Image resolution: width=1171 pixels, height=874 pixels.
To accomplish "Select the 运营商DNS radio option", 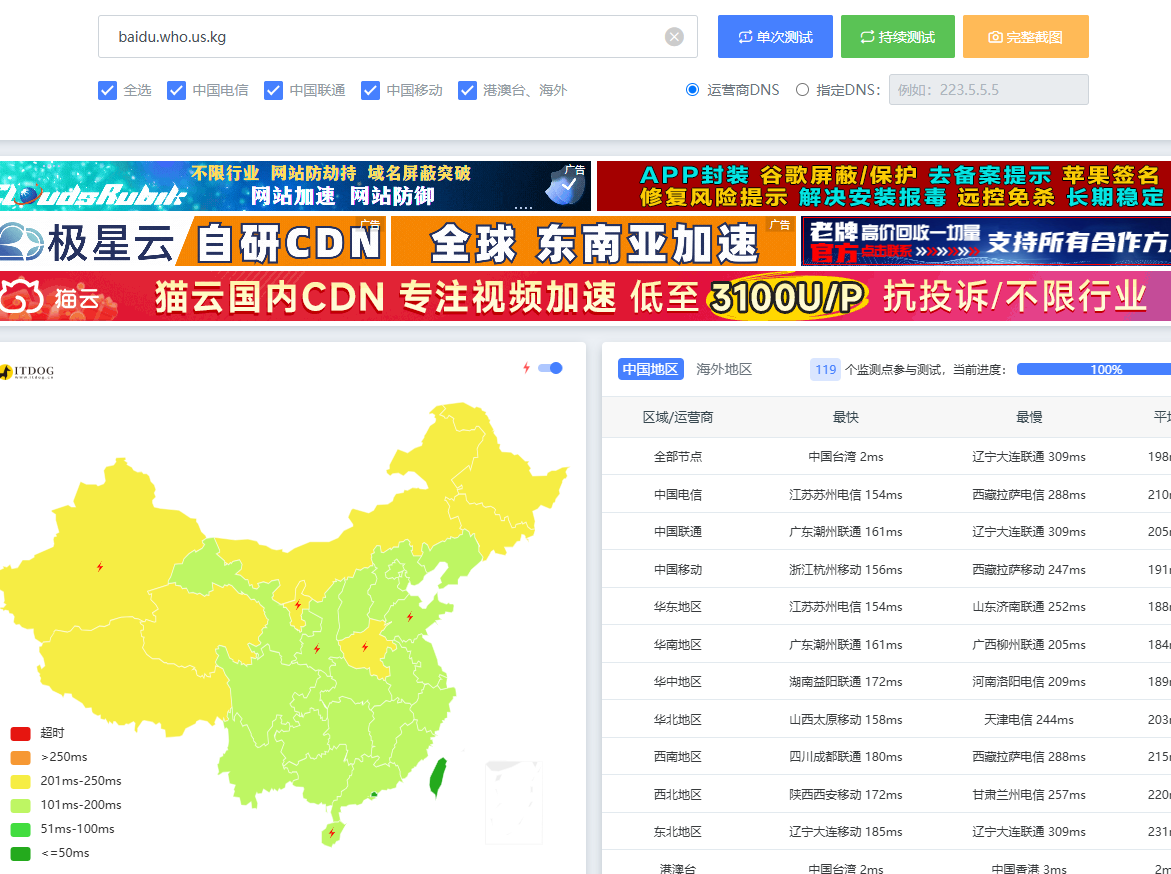I will pyautogui.click(x=692, y=90).
